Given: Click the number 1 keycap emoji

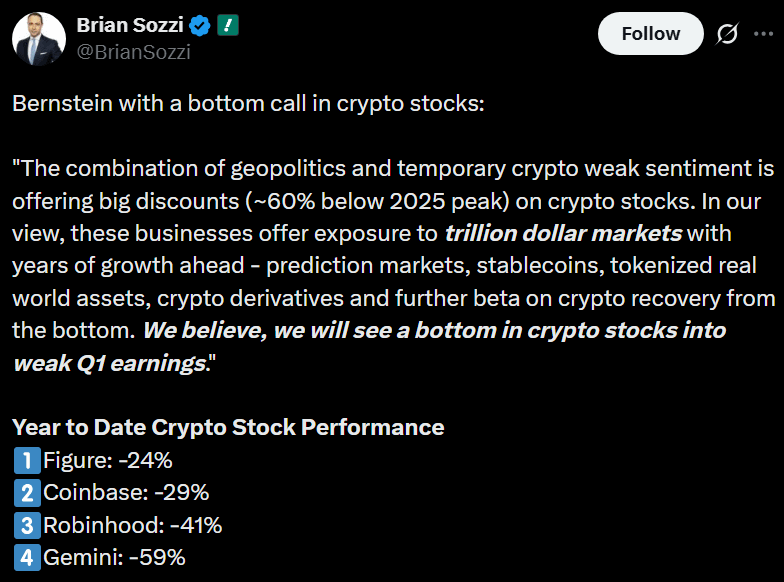Looking at the screenshot, I should coord(26,461).
